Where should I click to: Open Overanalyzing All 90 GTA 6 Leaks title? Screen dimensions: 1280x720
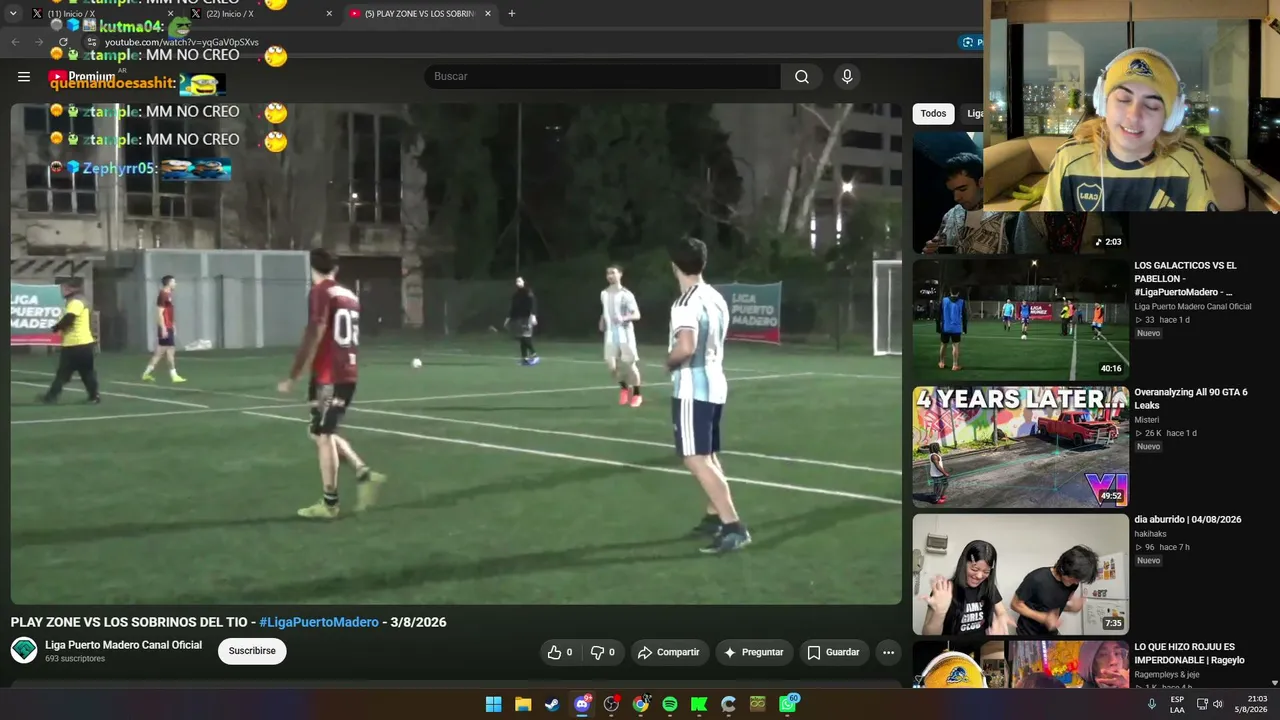(x=1191, y=398)
